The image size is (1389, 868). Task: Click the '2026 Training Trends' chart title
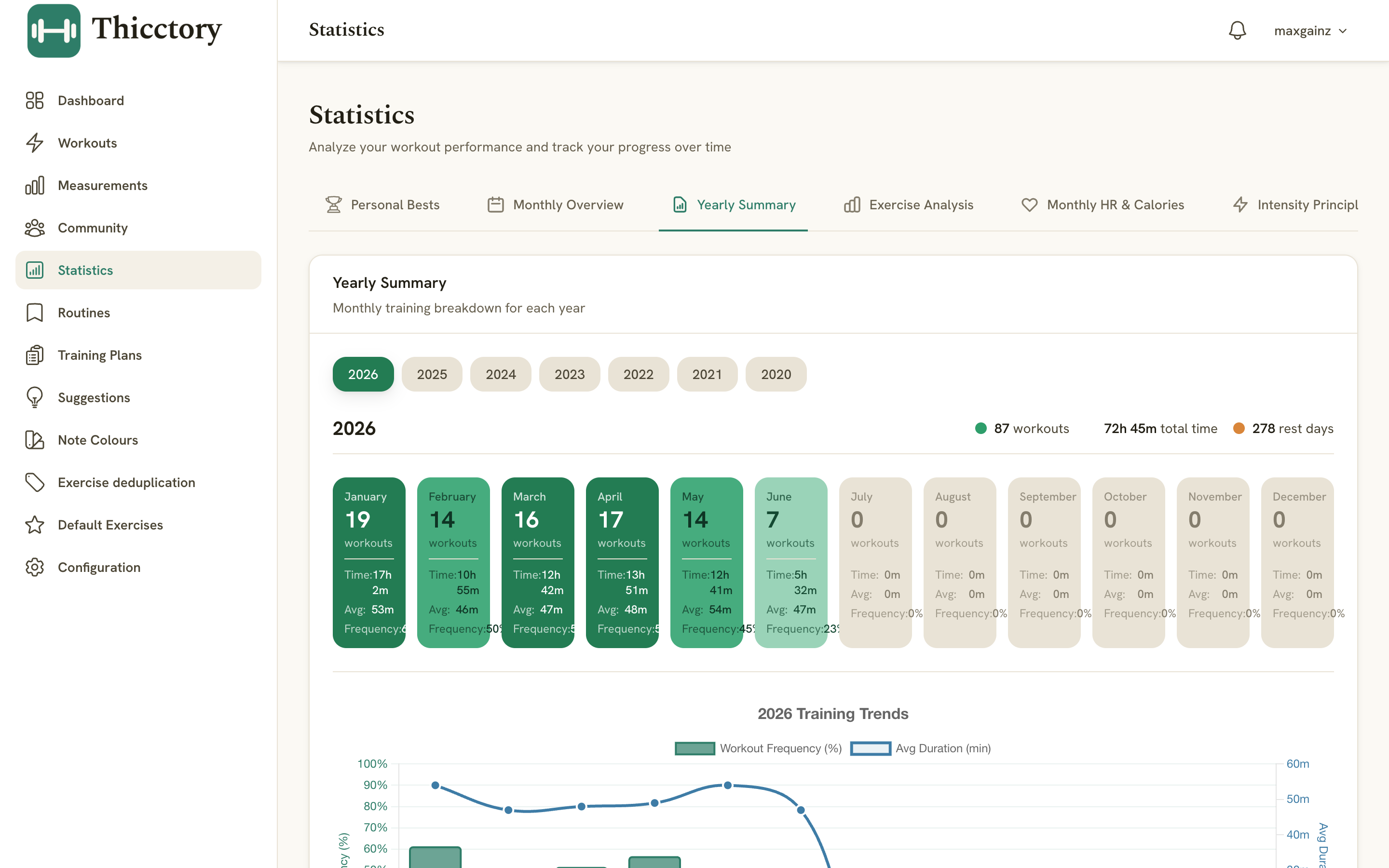click(x=833, y=714)
